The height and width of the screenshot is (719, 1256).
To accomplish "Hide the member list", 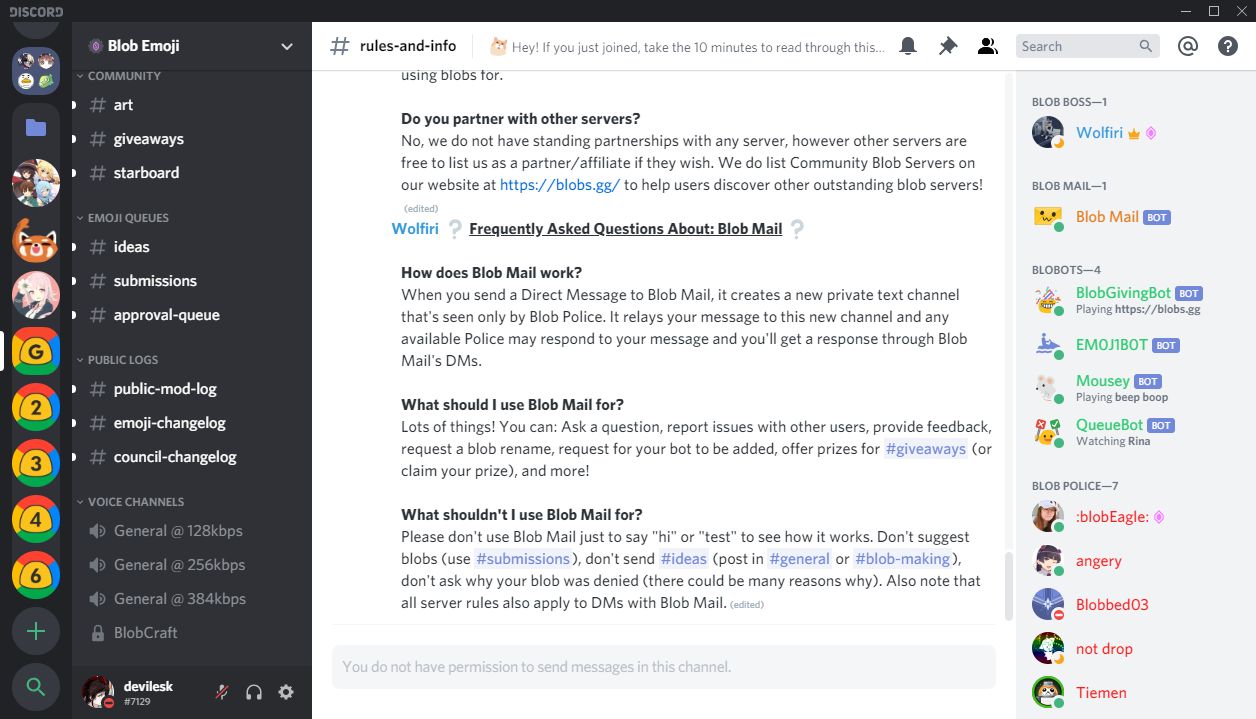I will (x=987, y=45).
